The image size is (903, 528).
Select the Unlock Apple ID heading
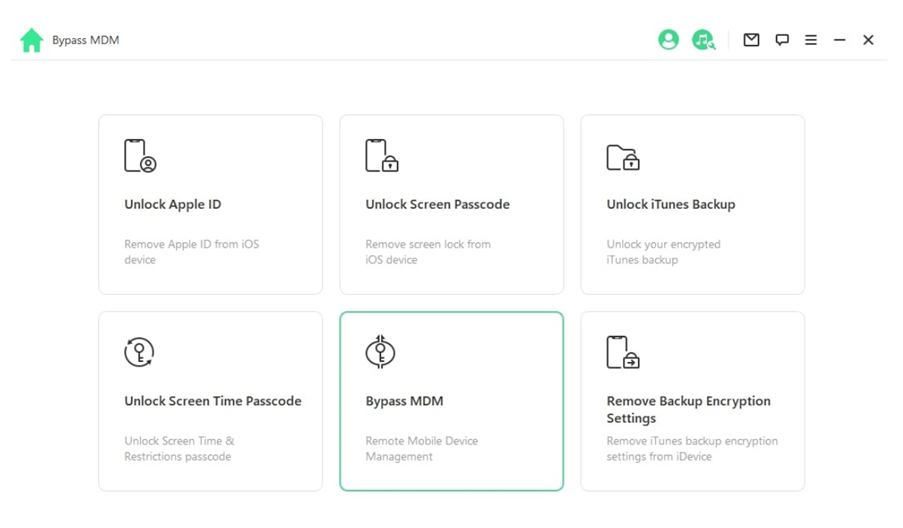click(172, 204)
